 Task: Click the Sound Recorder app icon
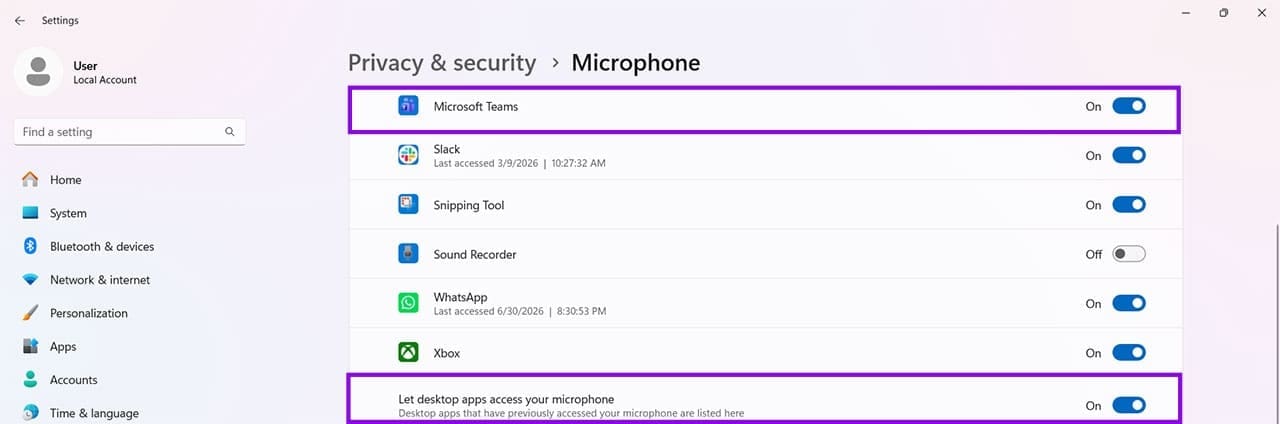coord(408,254)
